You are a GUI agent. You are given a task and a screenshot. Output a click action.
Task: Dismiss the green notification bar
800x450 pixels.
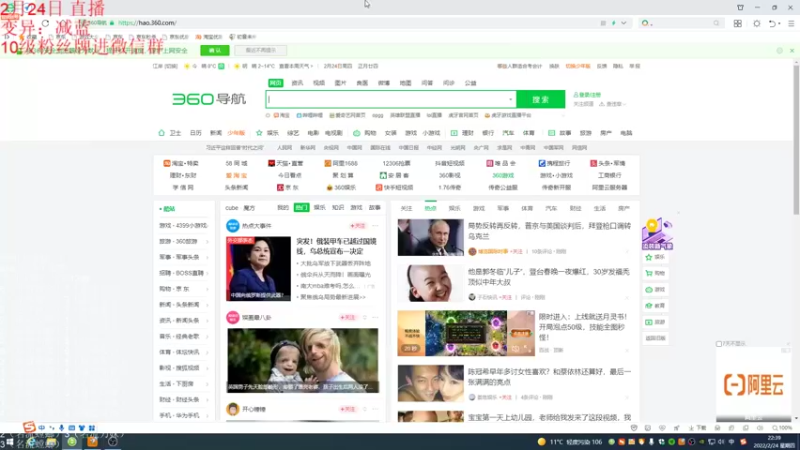point(792,51)
